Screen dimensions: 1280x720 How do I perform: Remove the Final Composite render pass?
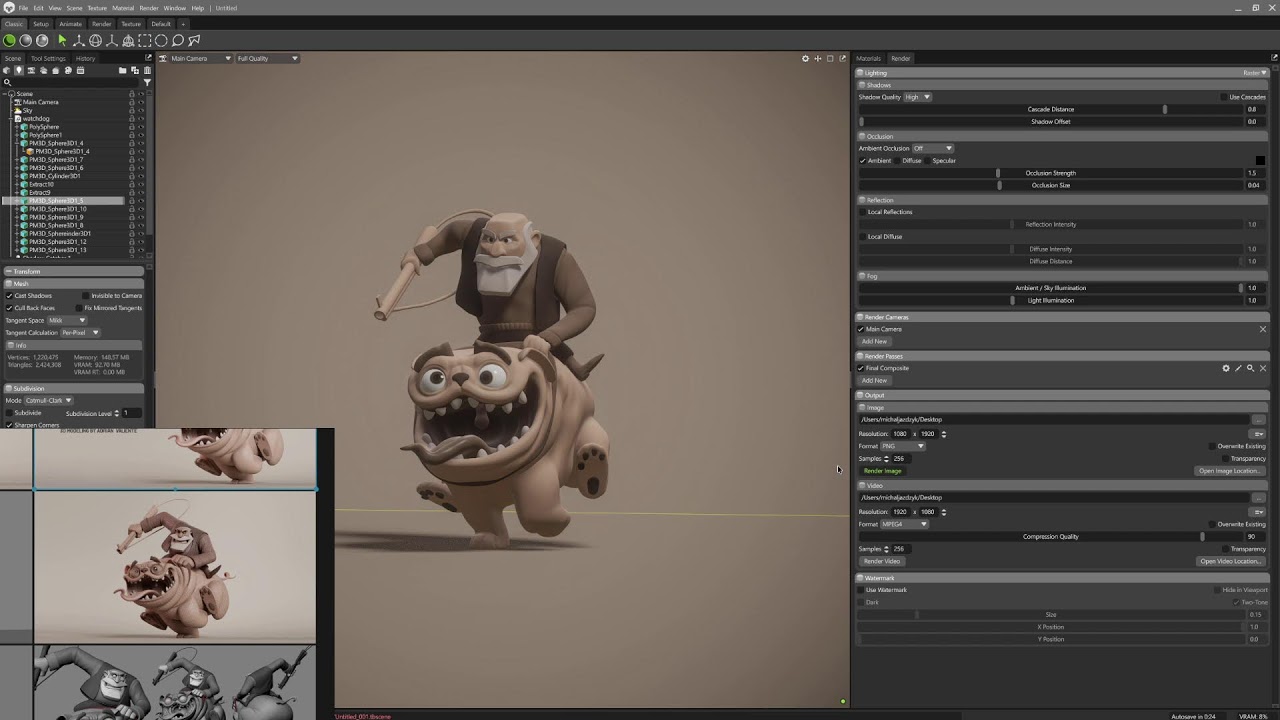(1263, 368)
